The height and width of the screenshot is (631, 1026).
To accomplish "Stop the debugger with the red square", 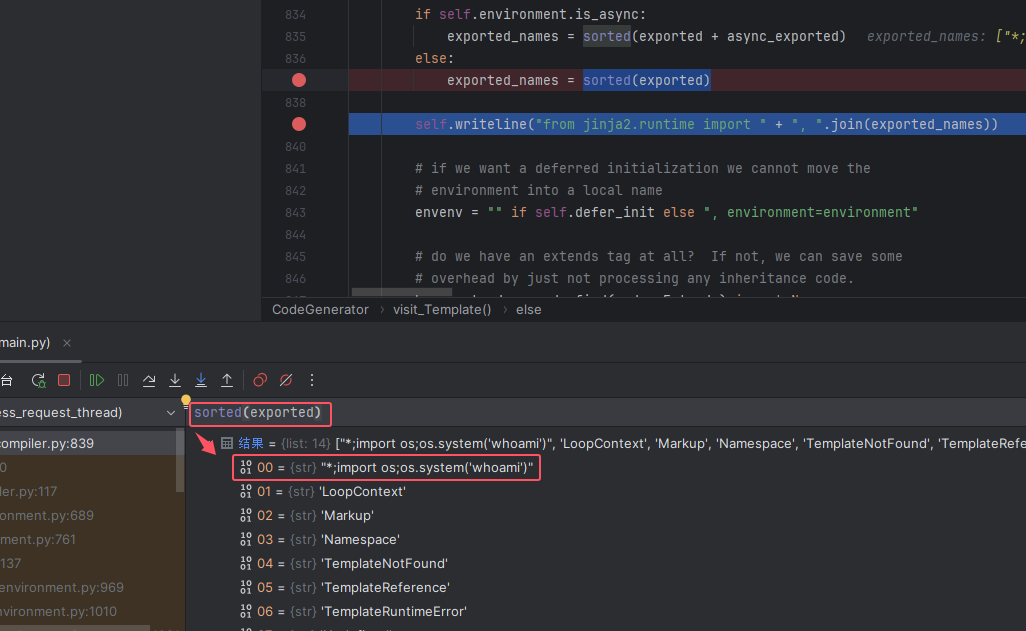I will tap(64, 380).
